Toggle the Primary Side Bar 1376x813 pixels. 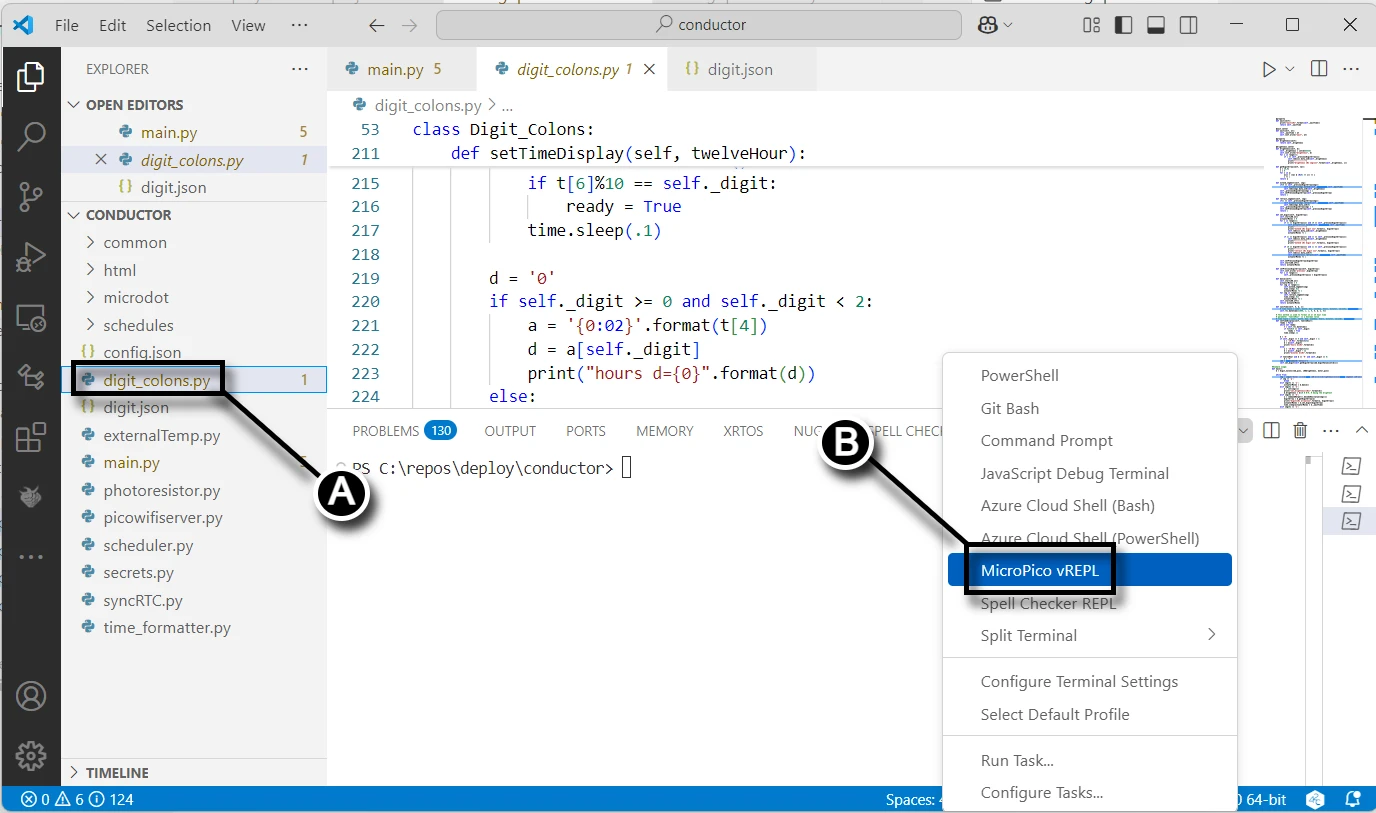[x=1123, y=25]
